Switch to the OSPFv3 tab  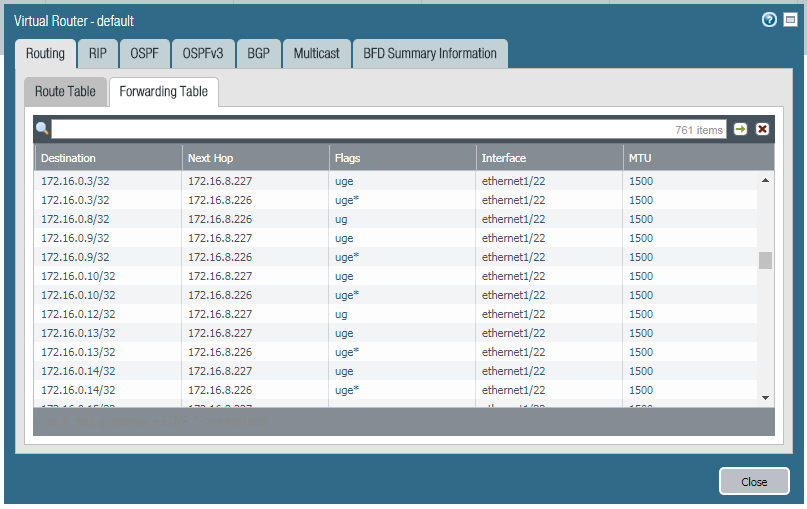pyautogui.click(x=203, y=54)
